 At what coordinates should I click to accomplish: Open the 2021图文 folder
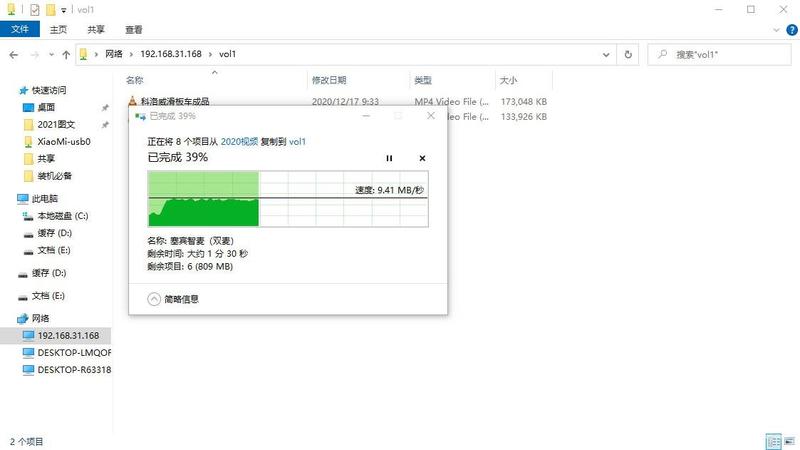click(56, 124)
